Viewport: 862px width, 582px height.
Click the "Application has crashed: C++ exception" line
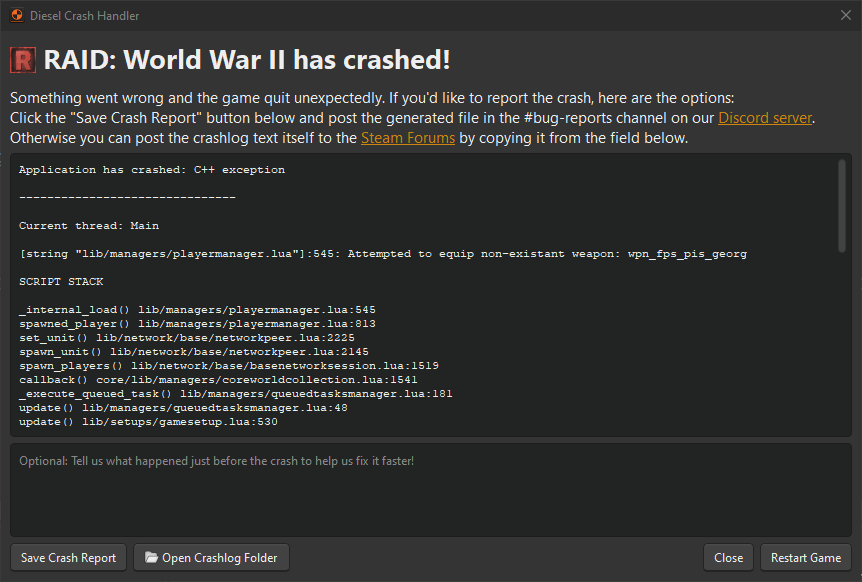click(152, 170)
